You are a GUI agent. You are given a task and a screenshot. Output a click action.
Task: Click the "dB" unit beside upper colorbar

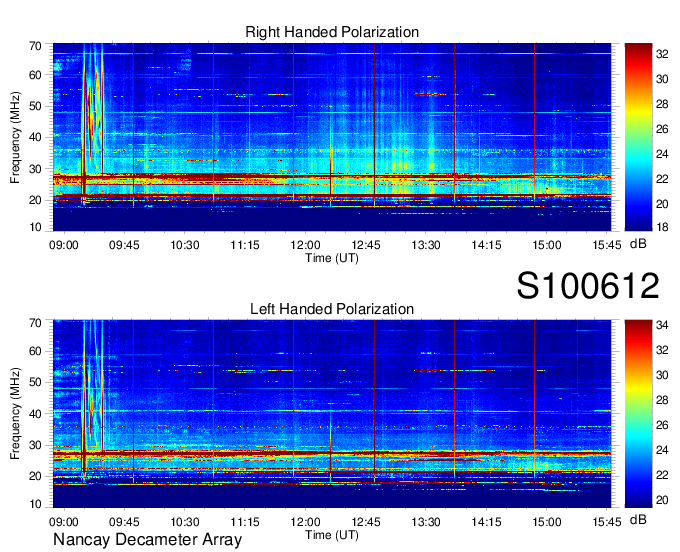click(x=638, y=244)
